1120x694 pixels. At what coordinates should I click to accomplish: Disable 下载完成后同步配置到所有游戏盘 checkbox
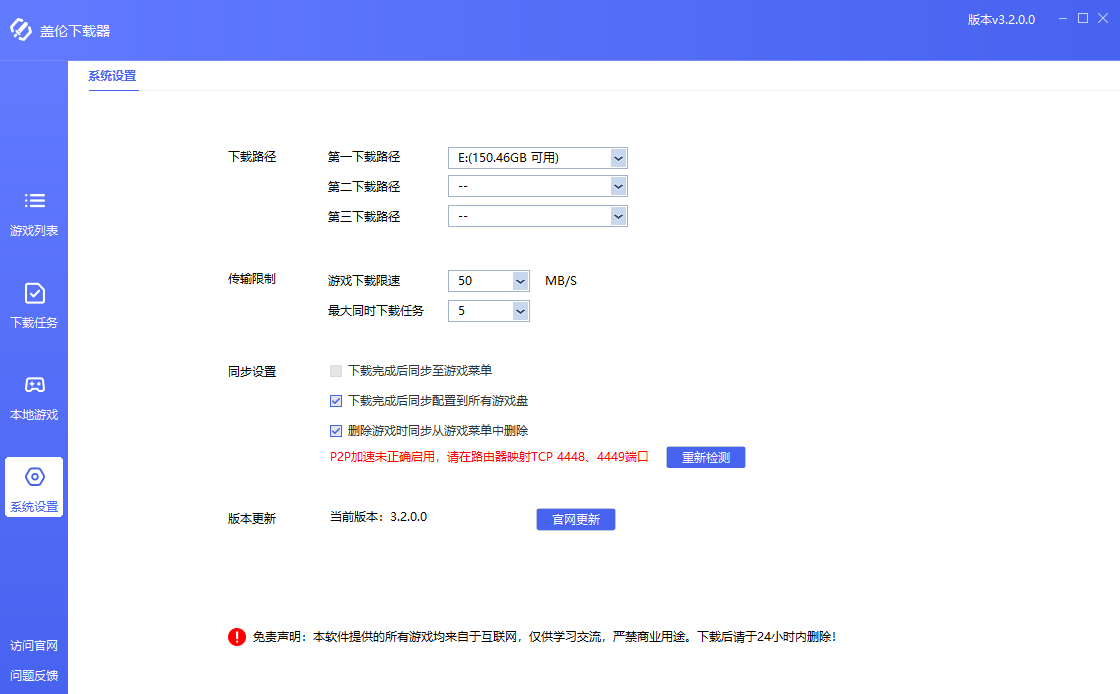(335, 401)
